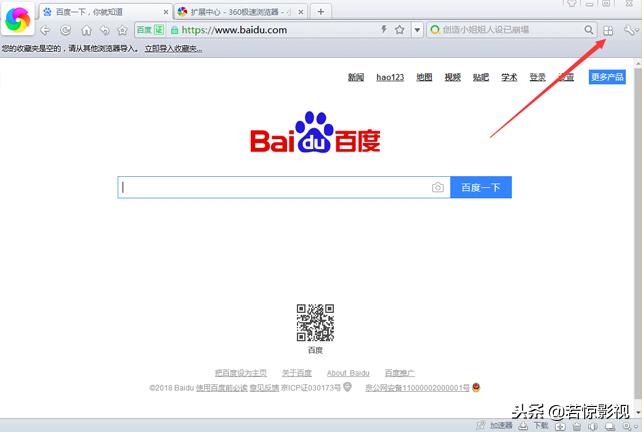Open the 视频 link
642x432 pixels.
pos(452,77)
